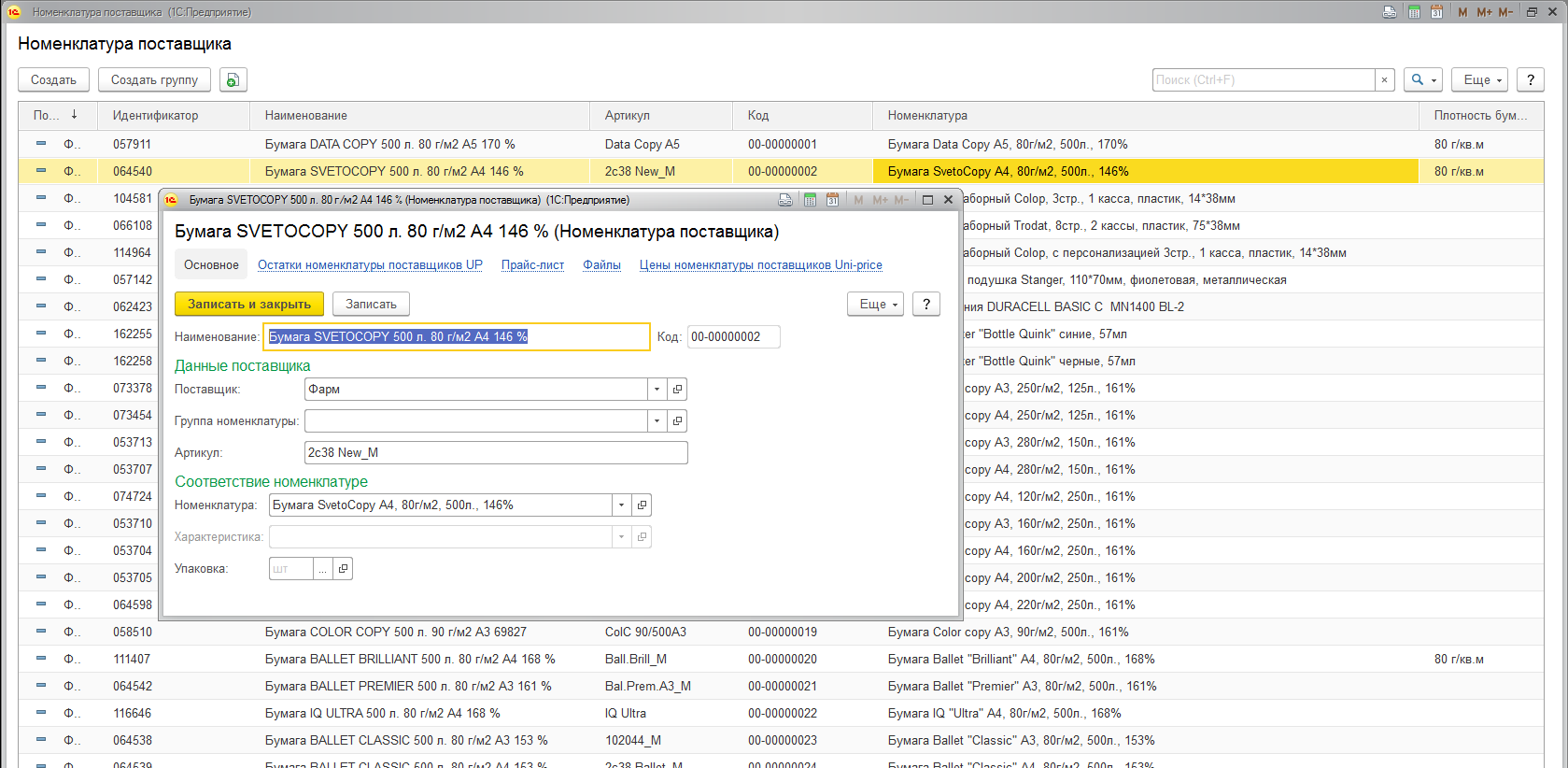Open the search magnifier dropdown

pyautogui.click(x=1423, y=80)
